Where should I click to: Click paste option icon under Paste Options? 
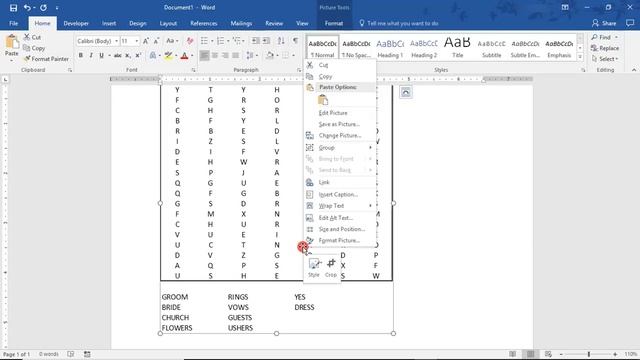click(323, 100)
